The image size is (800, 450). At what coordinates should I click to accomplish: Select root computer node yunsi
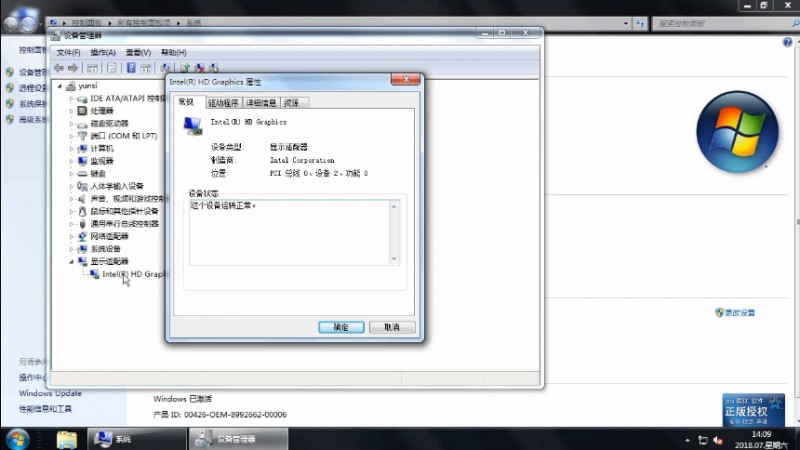(x=88, y=86)
